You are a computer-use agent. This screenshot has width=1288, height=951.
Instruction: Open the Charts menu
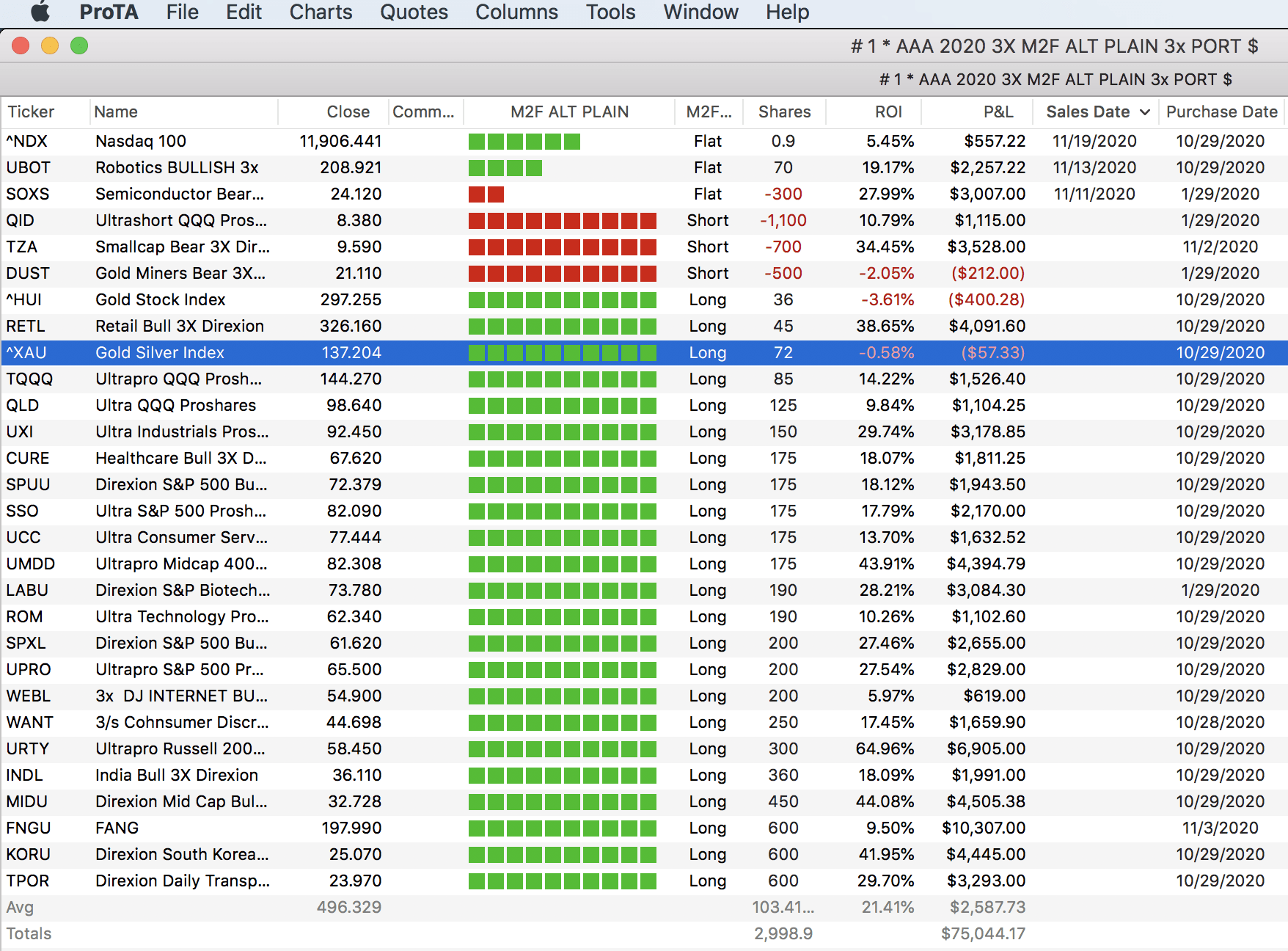(321, 12)
